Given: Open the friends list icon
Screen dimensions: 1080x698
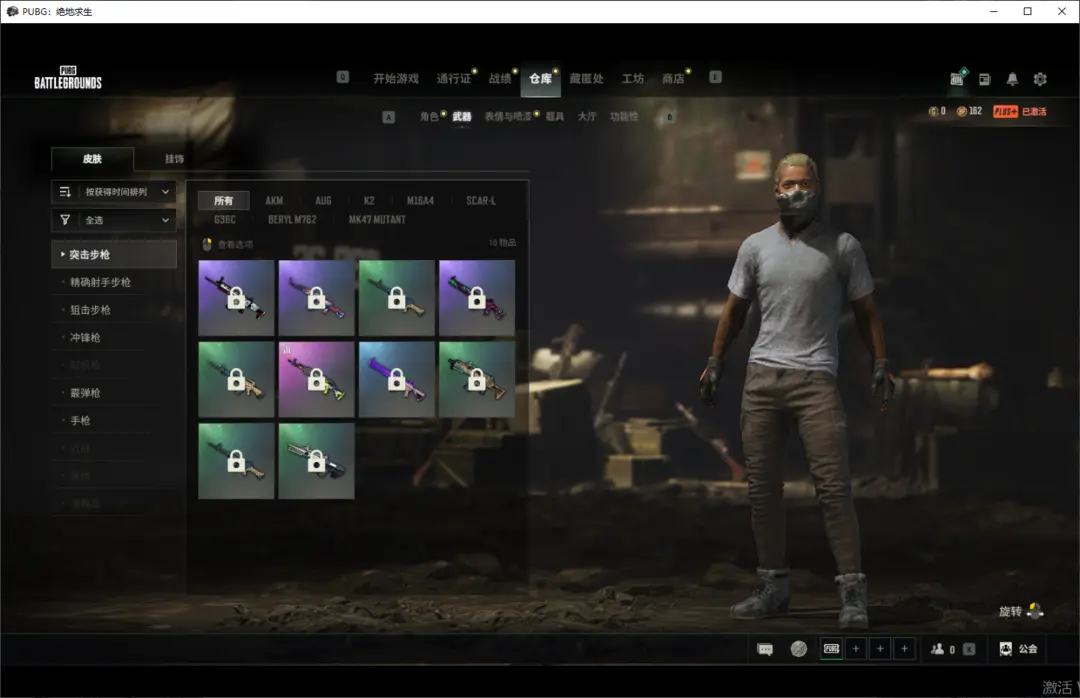Looking at the screenshot, I should [937, 649].
